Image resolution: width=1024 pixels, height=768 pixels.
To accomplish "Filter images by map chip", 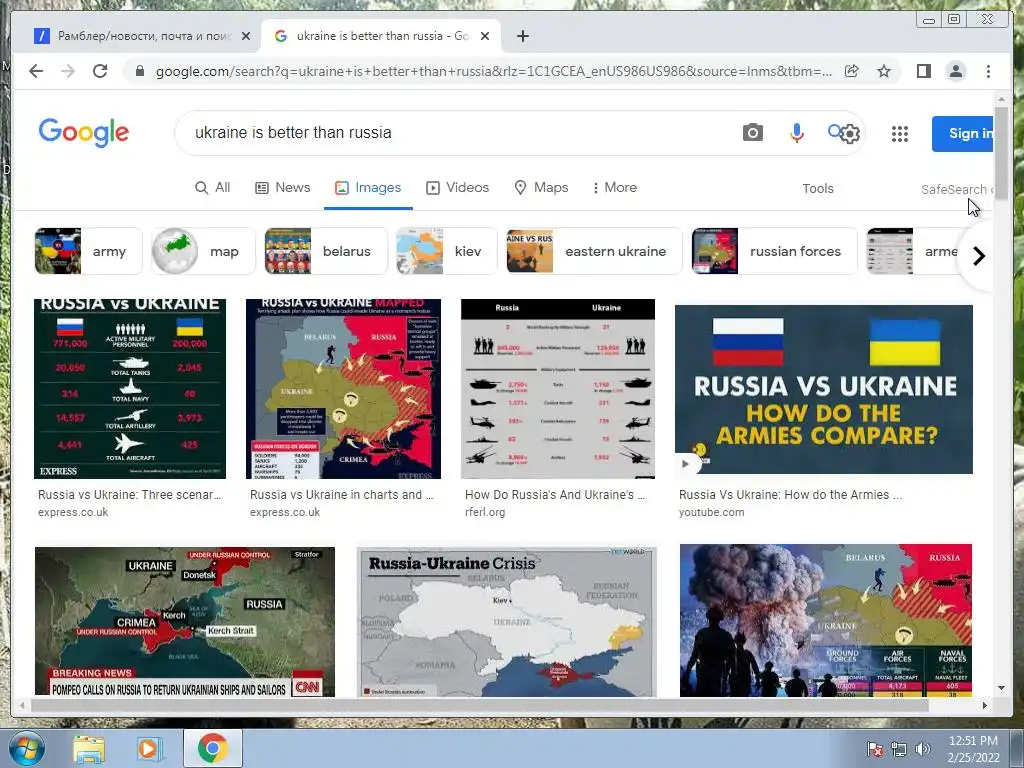I will click(x=203, y=251).
